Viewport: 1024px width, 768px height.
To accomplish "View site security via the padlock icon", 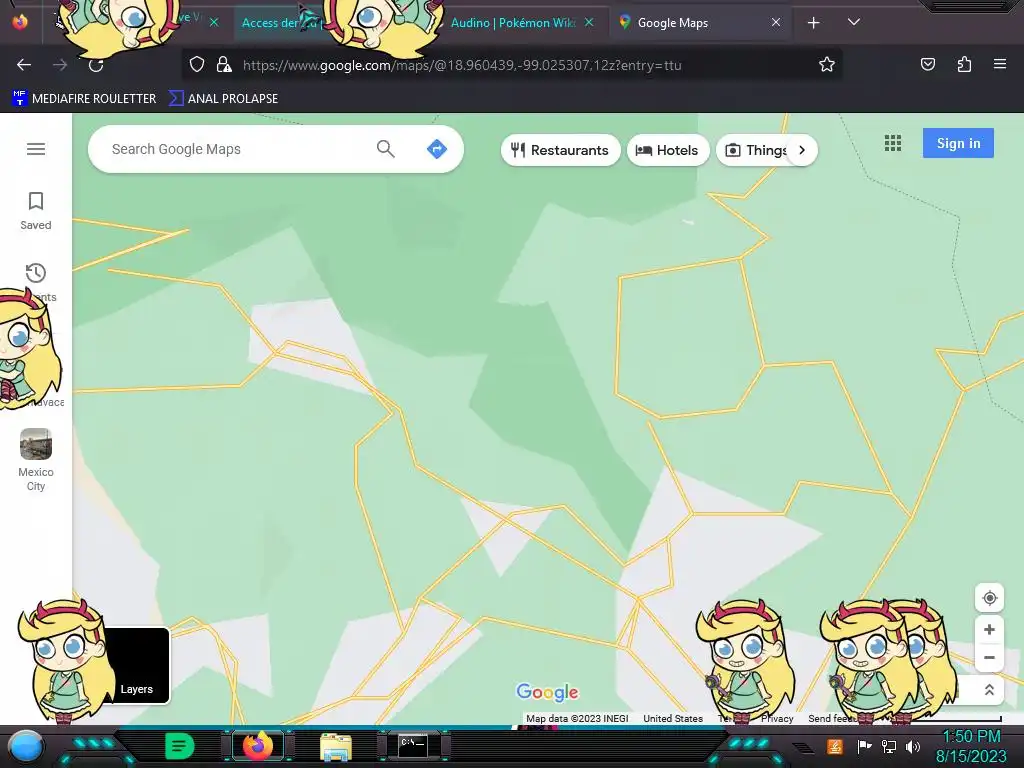I will coord(224,65).
